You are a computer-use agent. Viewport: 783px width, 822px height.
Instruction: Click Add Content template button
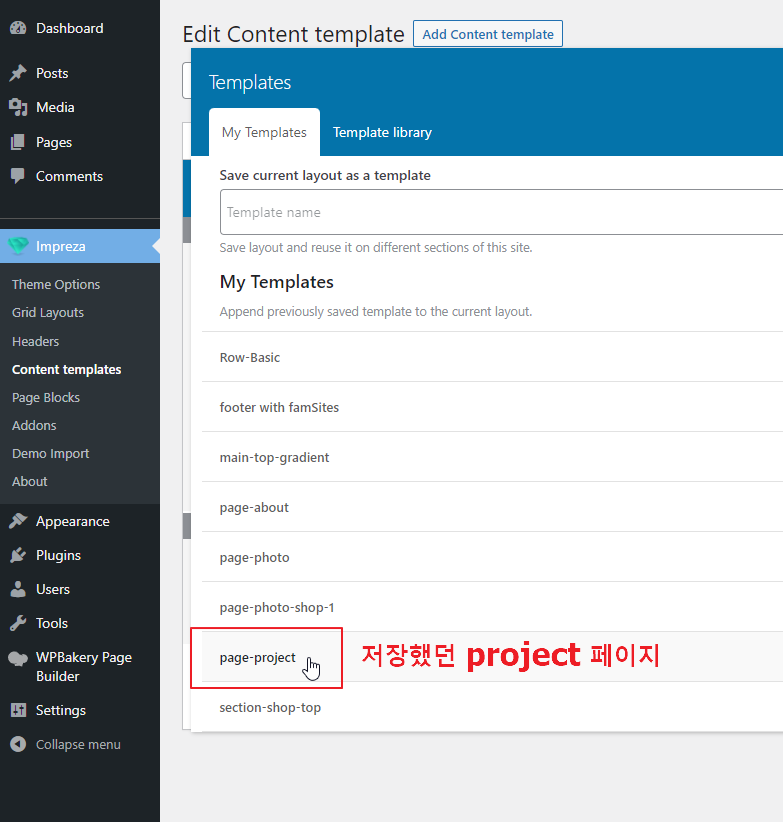click(487, 34)
